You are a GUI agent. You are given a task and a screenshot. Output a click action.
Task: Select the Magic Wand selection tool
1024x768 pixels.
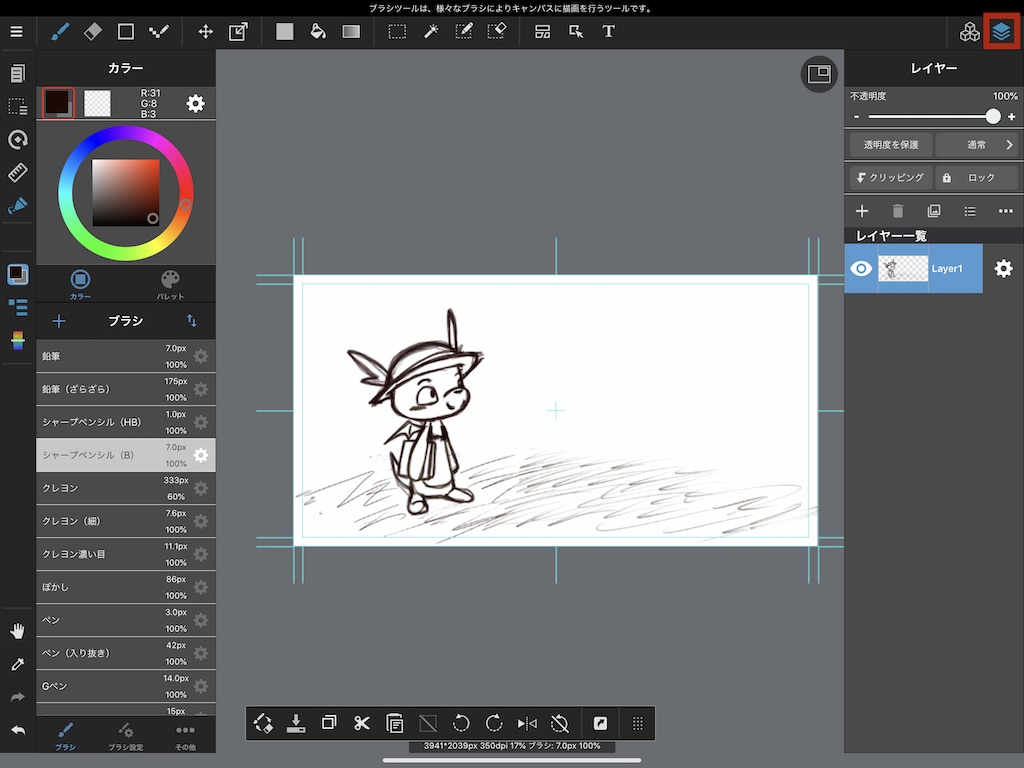coord(431,31)
